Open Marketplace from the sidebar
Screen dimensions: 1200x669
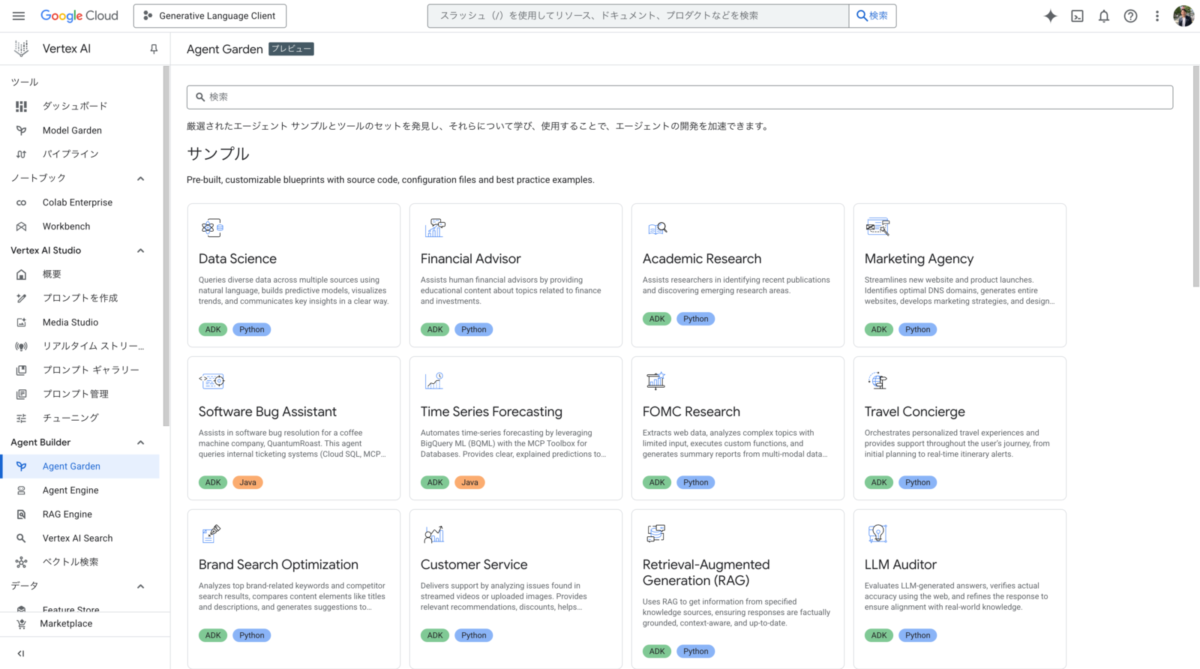pyautogui.click(x=67, y=621)
